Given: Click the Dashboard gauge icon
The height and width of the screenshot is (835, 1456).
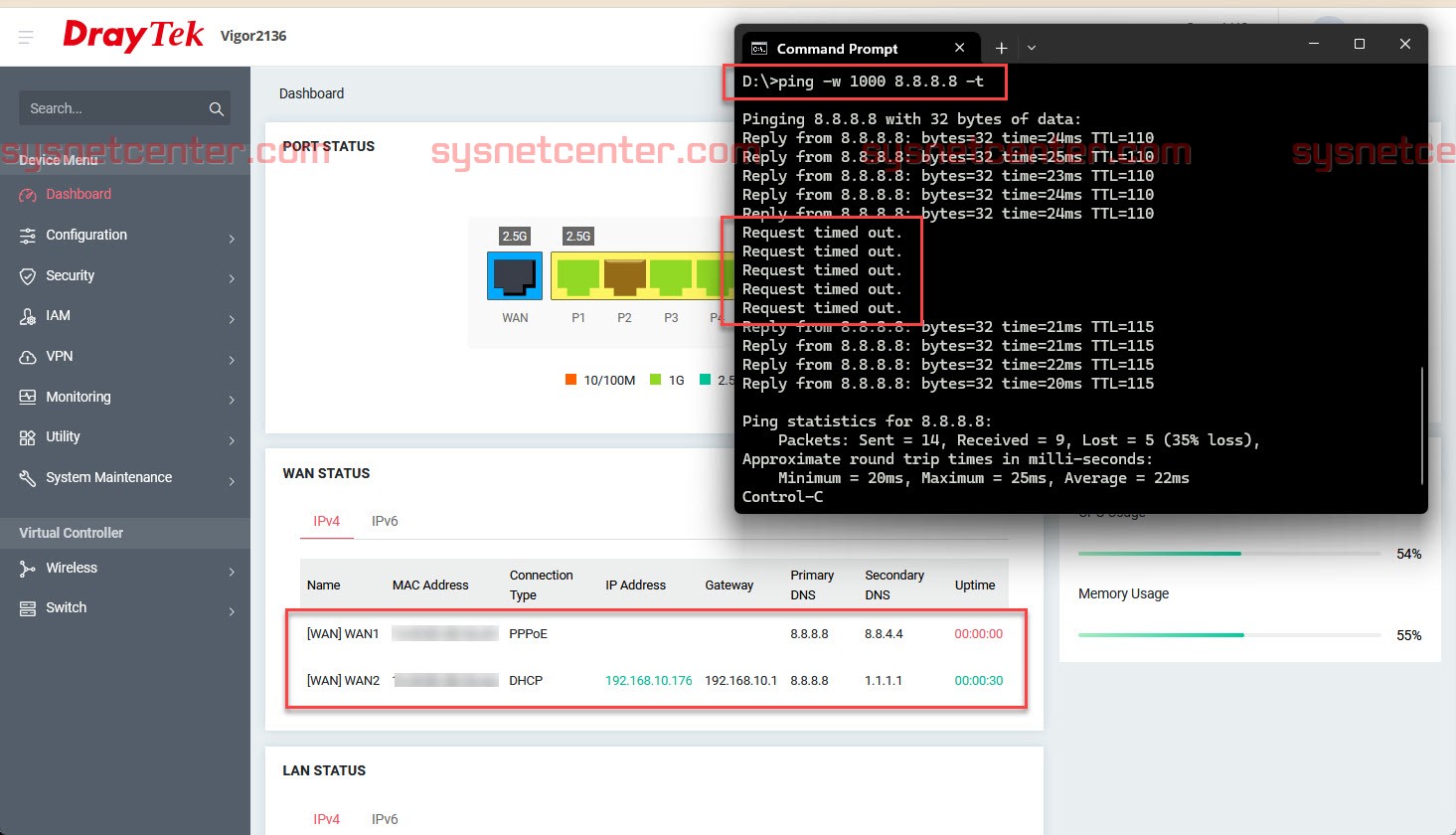Looking at the screenshot, I should click(x=28, y=195).
